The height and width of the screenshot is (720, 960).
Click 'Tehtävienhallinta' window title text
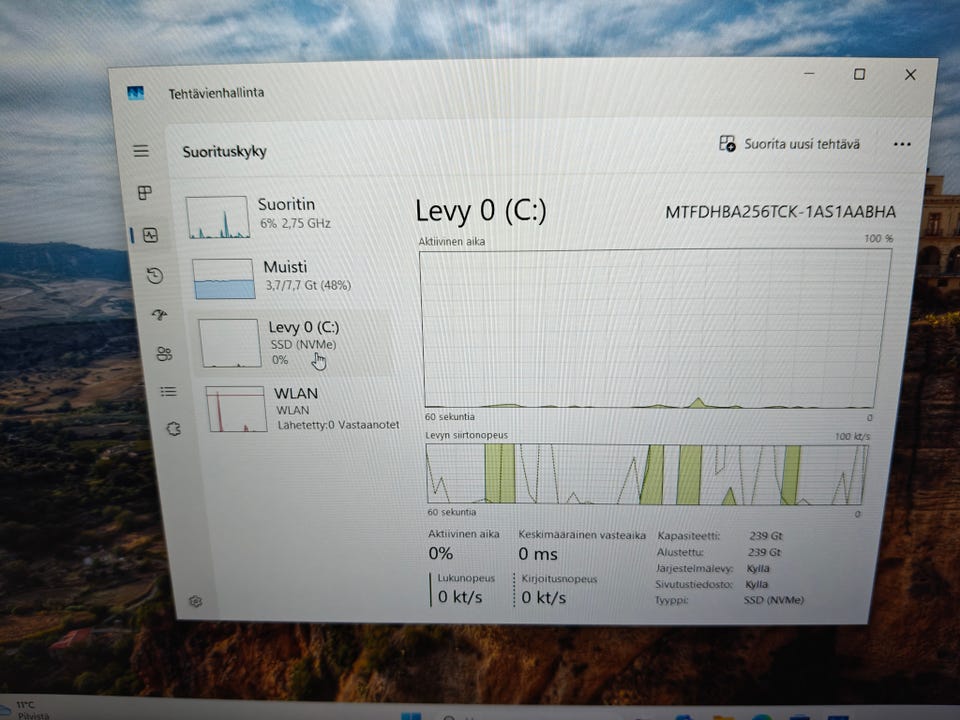point(216,93)
